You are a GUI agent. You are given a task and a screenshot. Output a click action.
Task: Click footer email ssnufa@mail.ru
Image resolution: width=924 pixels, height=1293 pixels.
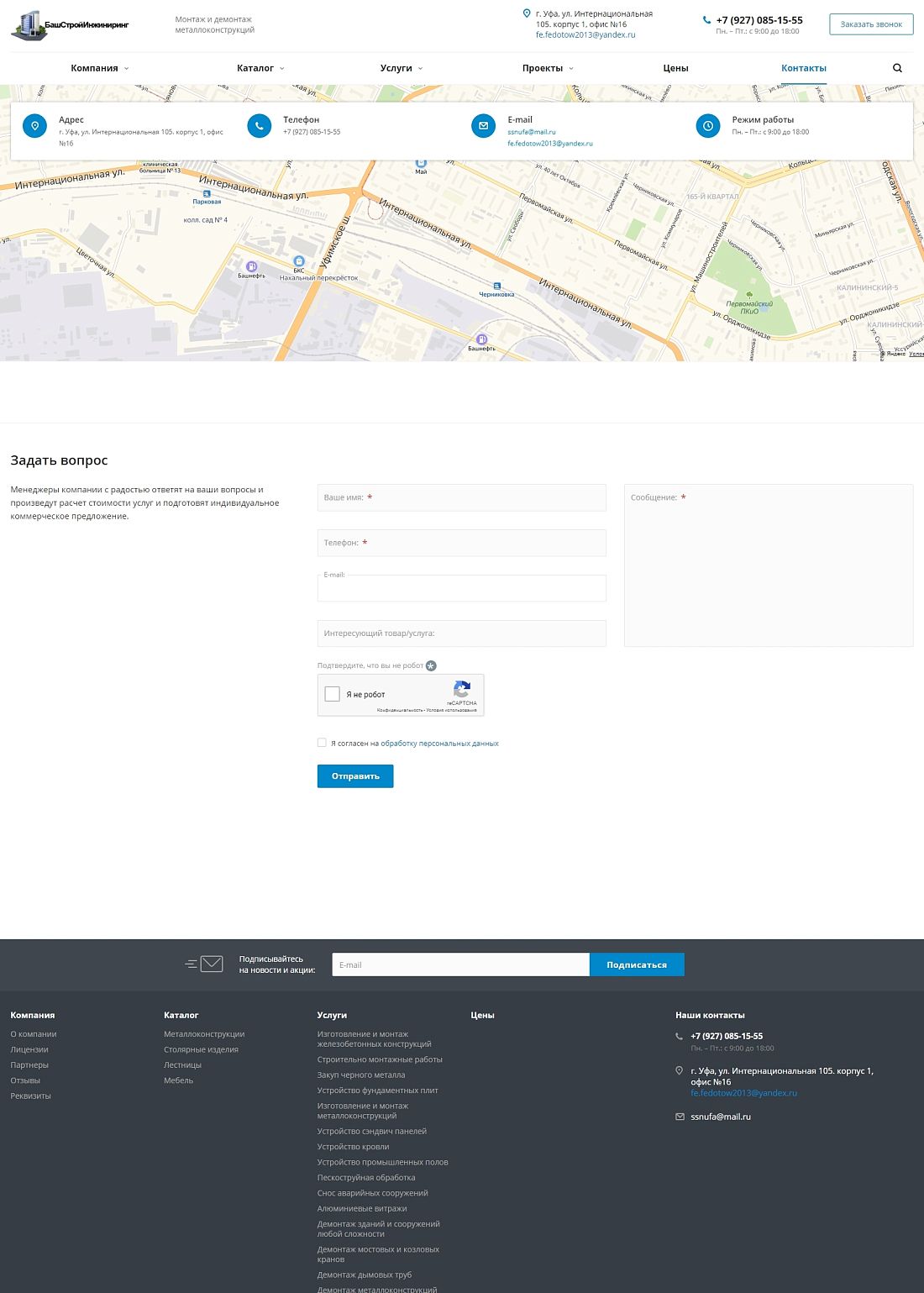(x=721, y=1117)
